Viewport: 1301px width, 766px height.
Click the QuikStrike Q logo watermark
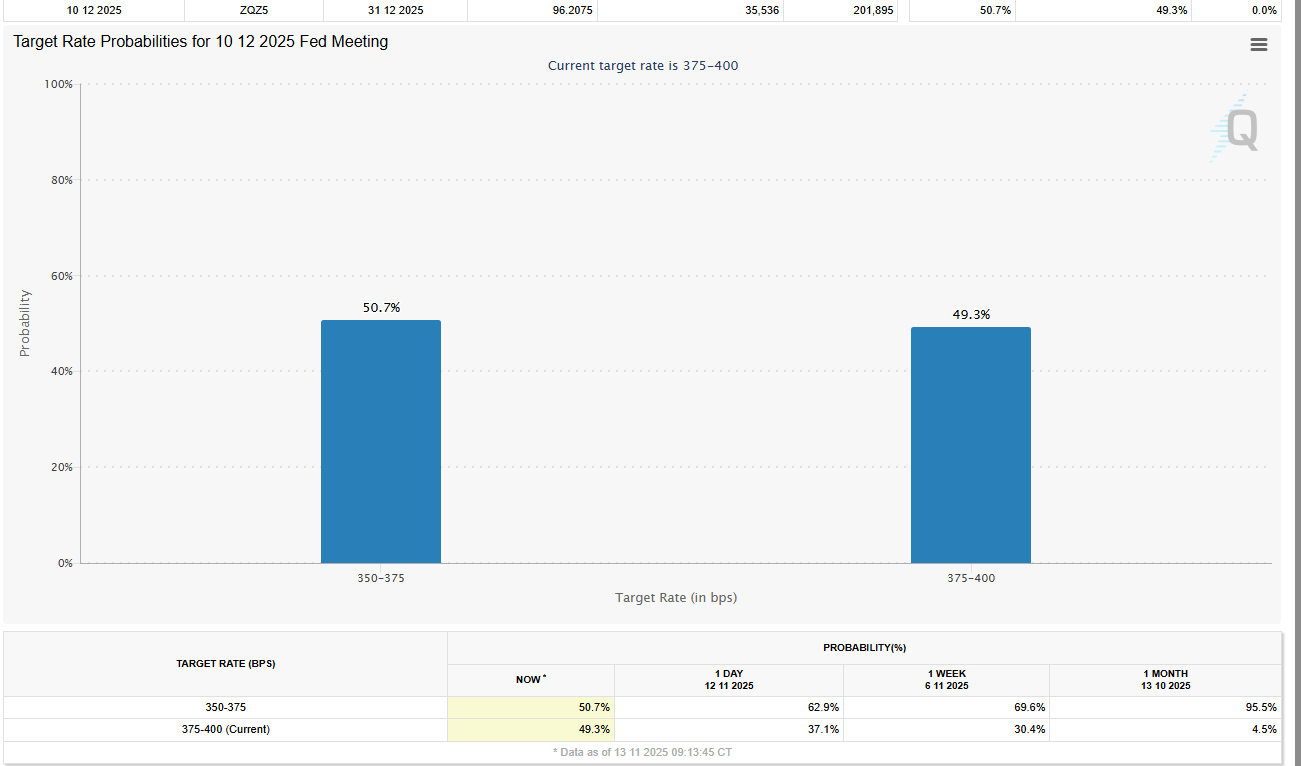click(1236, 129)
